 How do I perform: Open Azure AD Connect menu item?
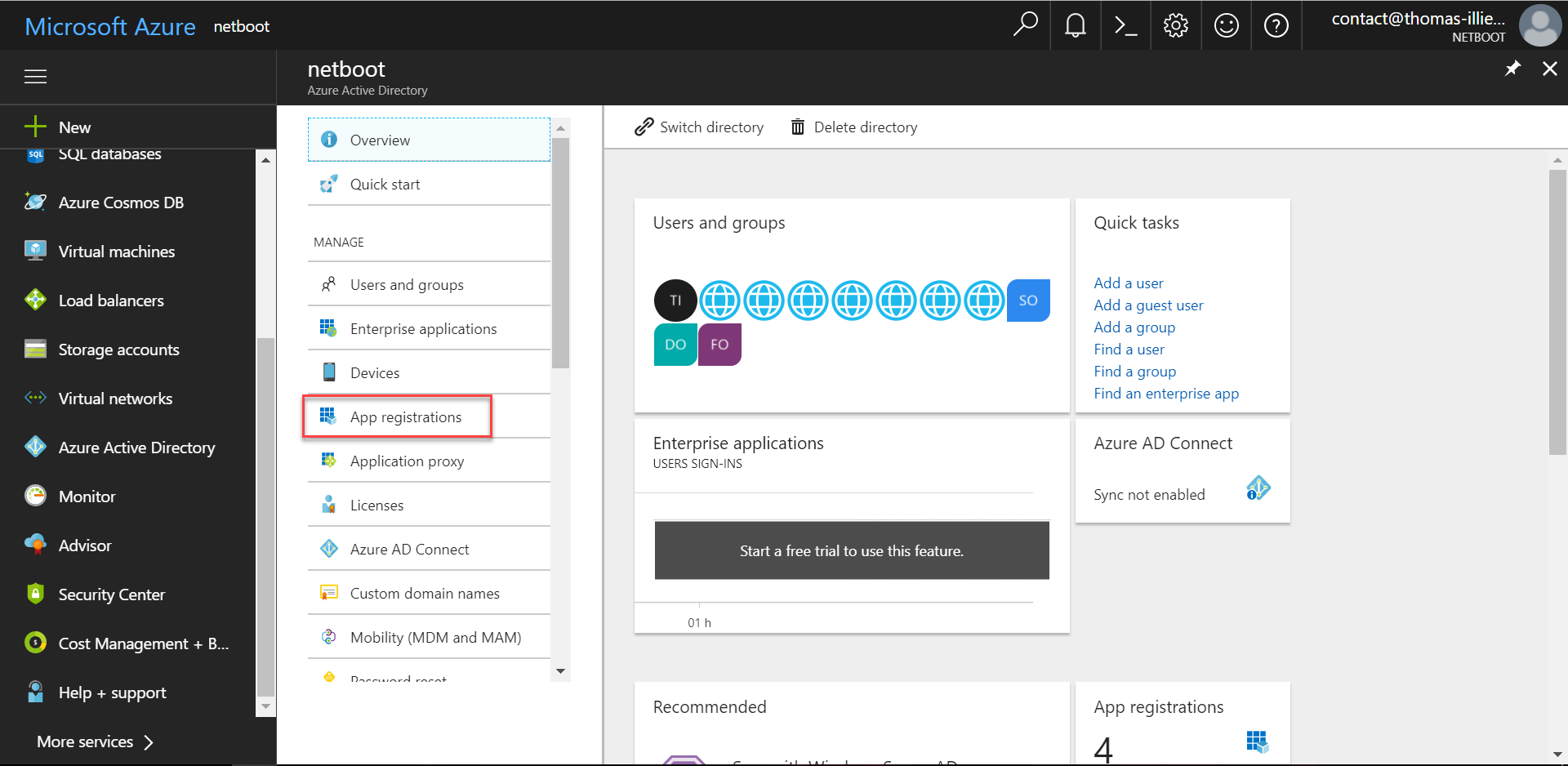pos(429,549)
